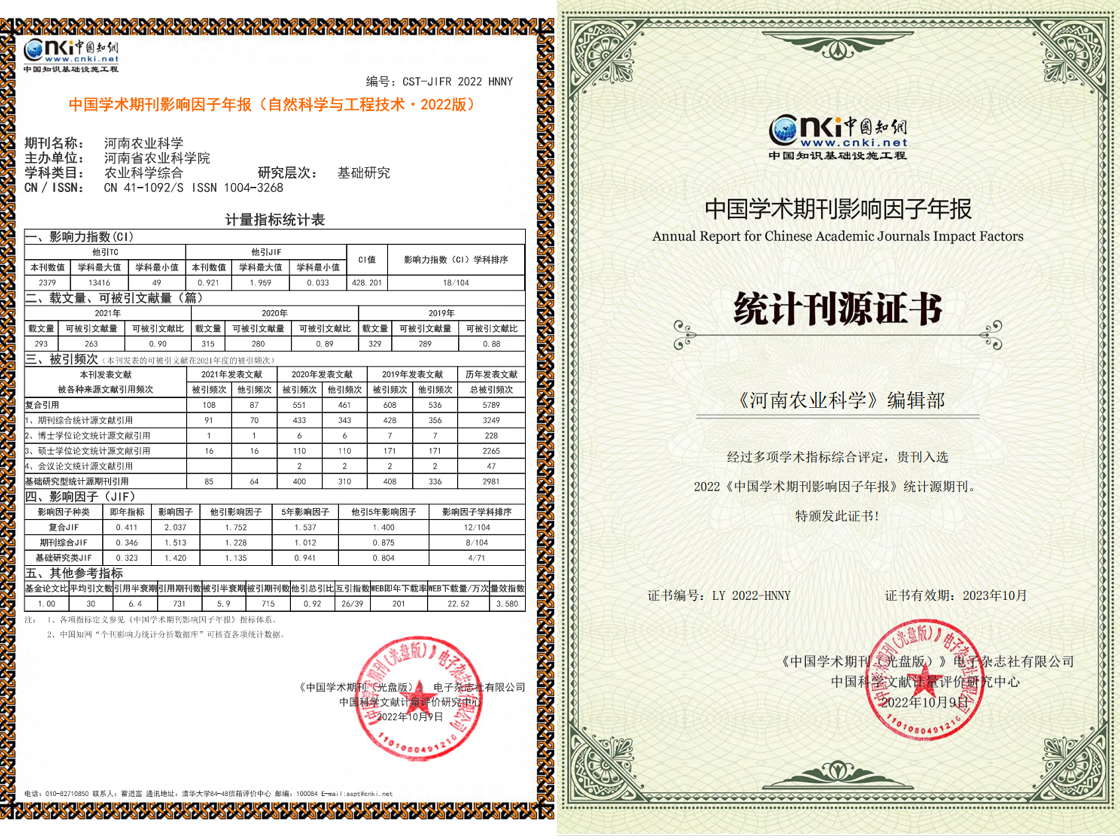Click section heading 二、载文量、可被引文献量
Screen dimensions: 1120x839
tap(114, 298)
